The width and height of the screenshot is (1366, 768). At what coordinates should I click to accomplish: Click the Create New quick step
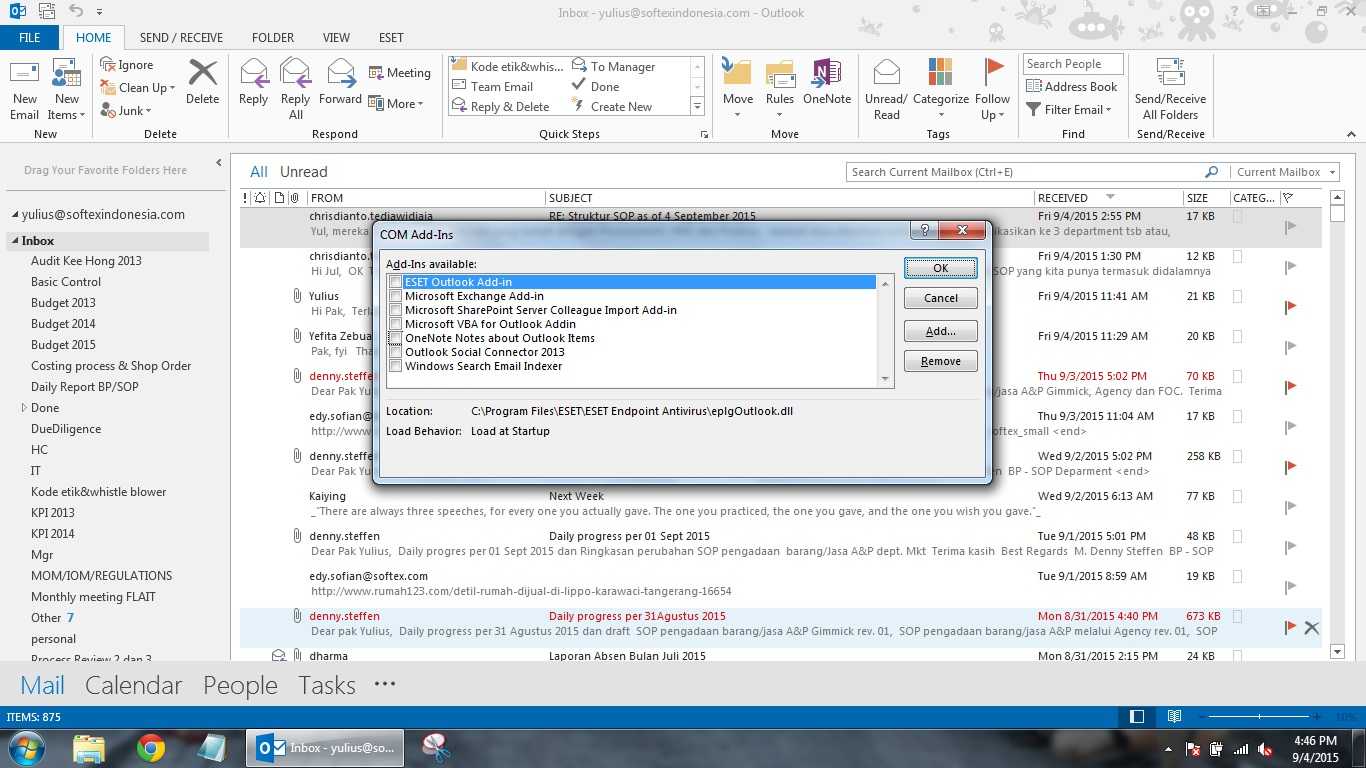[x=612, y=107]
